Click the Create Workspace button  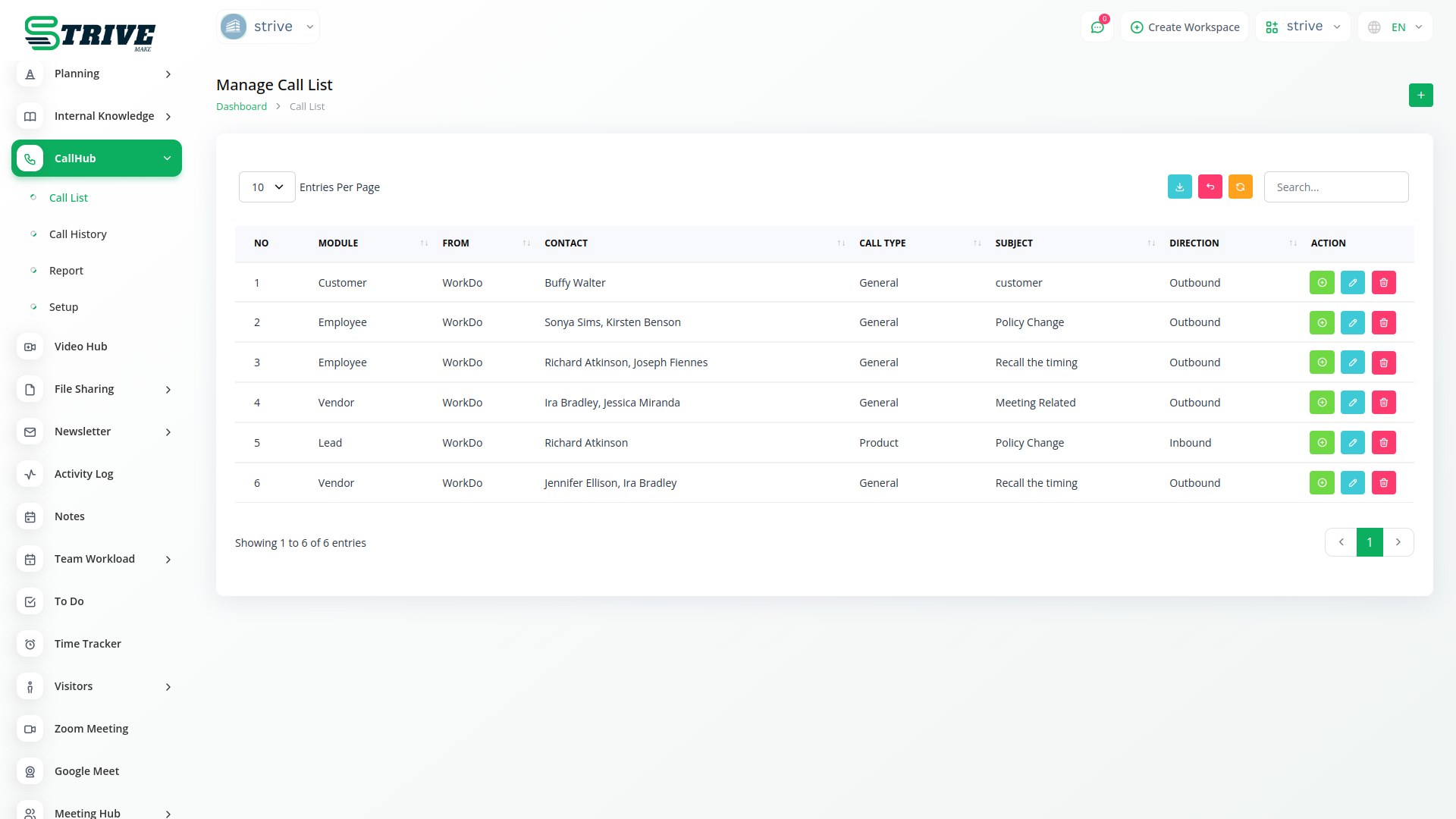(x=1185, y=27)
